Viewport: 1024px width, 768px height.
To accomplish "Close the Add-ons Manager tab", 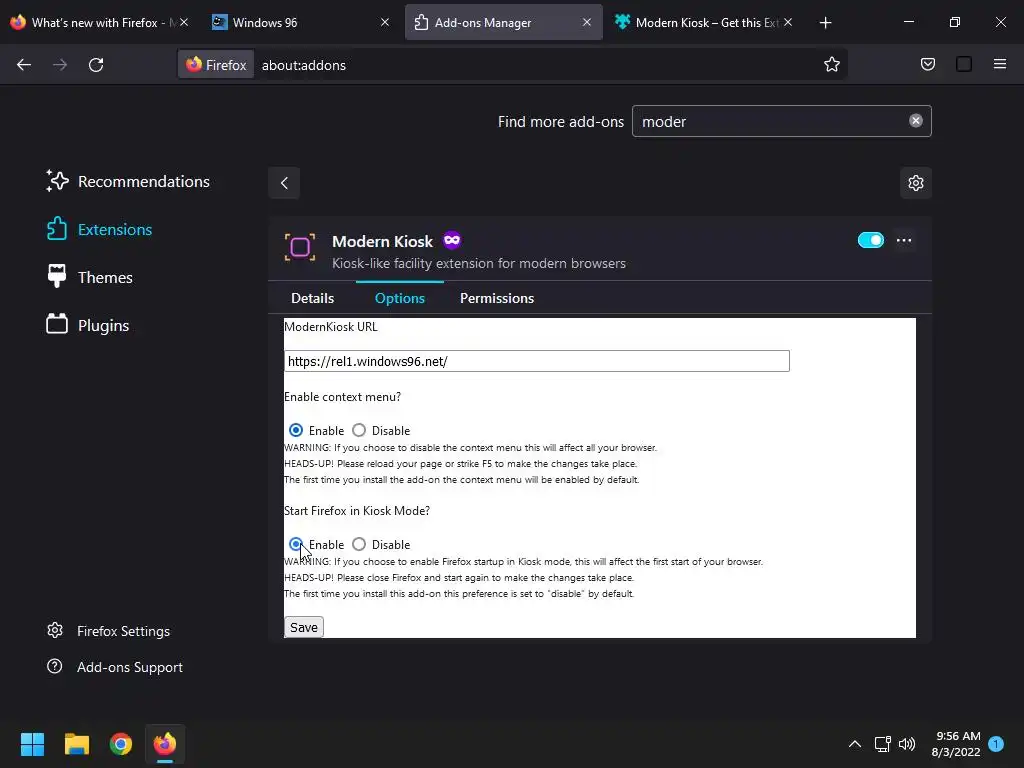I will [x=586, y=22].
